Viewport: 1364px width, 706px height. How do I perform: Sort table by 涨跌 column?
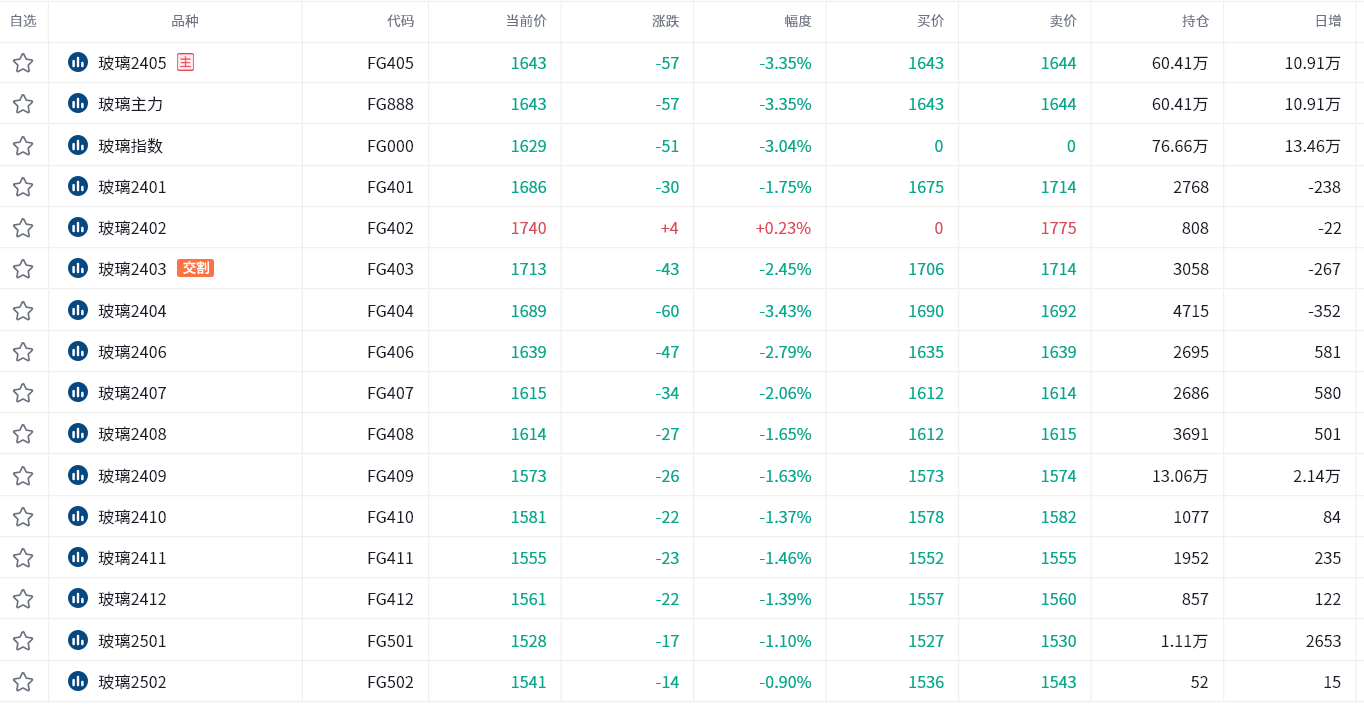point(665,21)
